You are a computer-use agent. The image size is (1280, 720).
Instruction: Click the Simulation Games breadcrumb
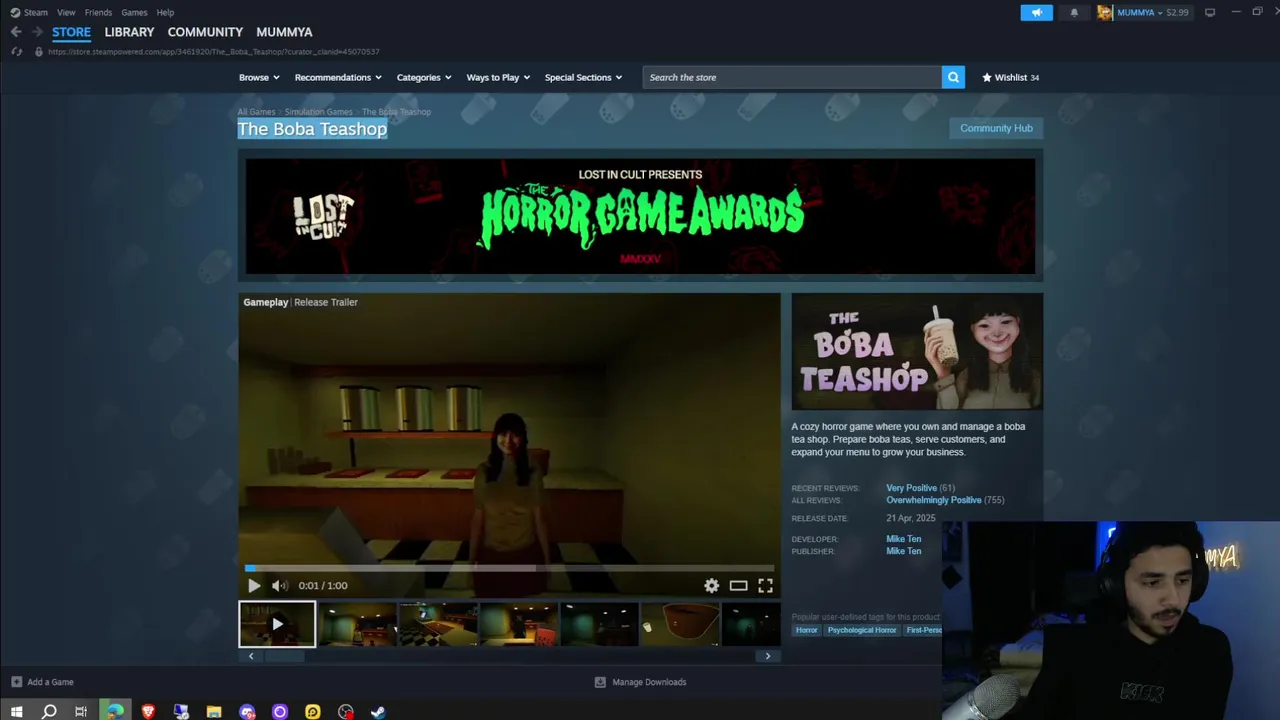318,112
